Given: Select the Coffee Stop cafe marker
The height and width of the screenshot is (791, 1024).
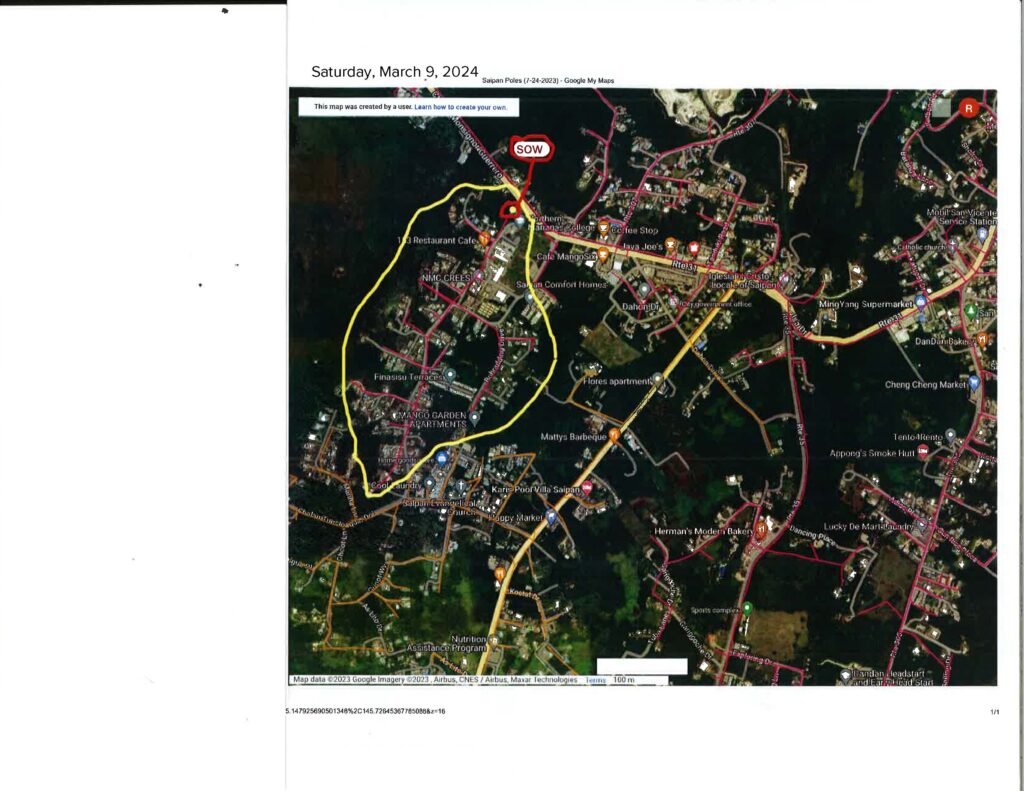Looking at the screenshot, I should click(603, 229).
